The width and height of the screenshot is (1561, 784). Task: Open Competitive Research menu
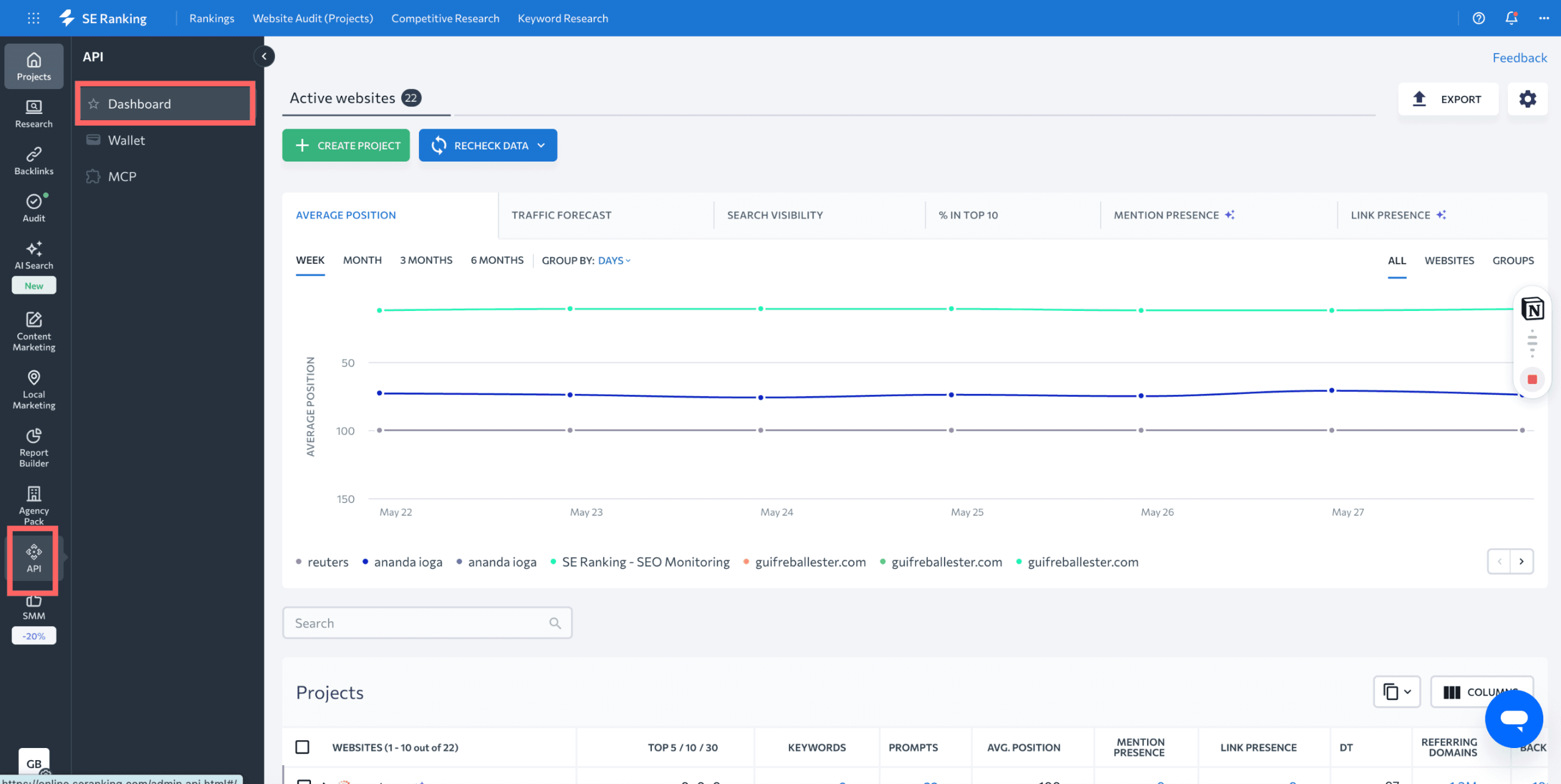pyautogui.click(x=445, y=18)
